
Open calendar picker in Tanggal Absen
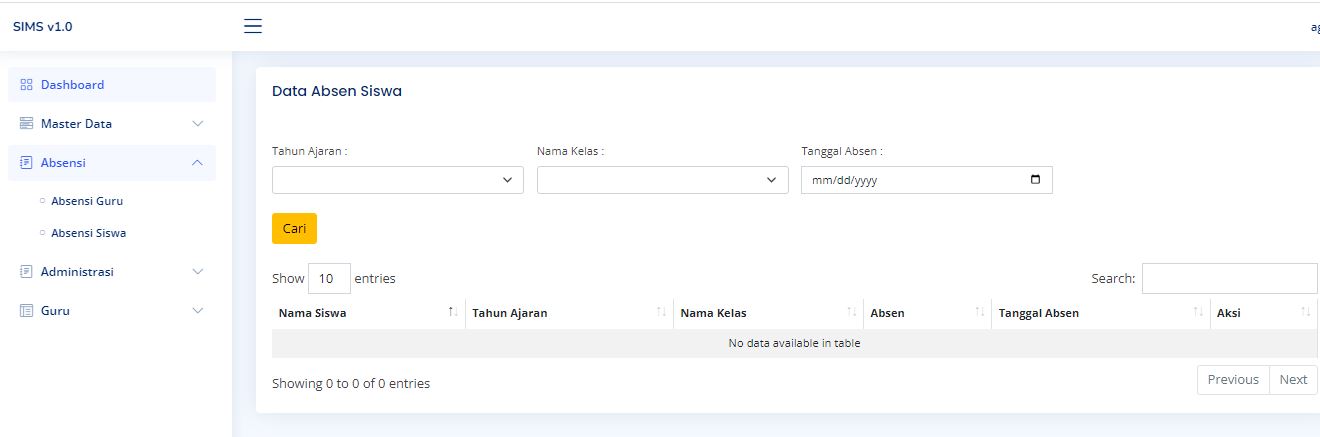pyautogui.click(x=1035, y=180)
